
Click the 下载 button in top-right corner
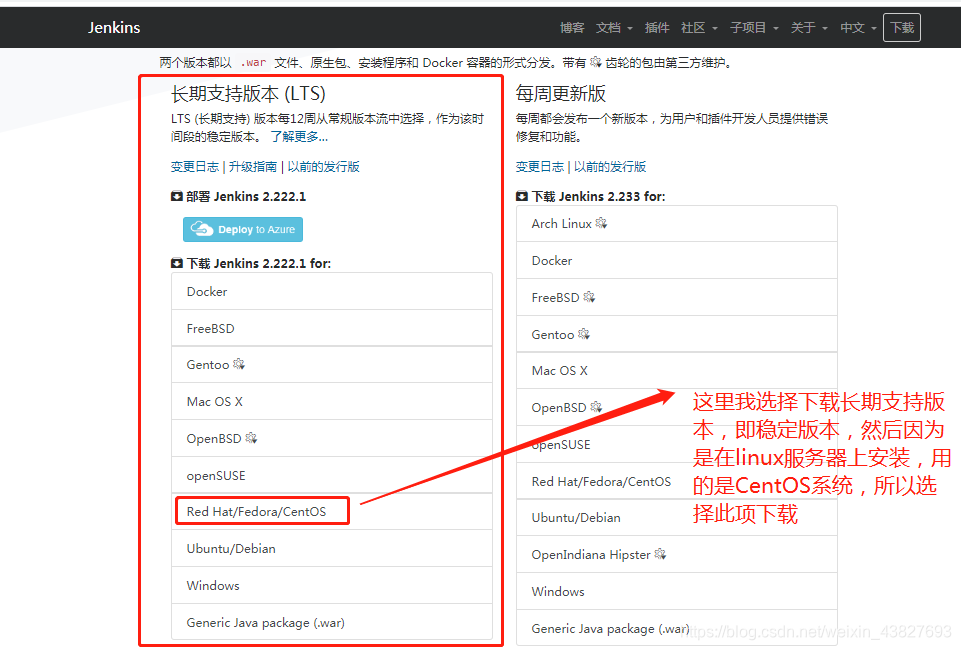click(901, 27)
